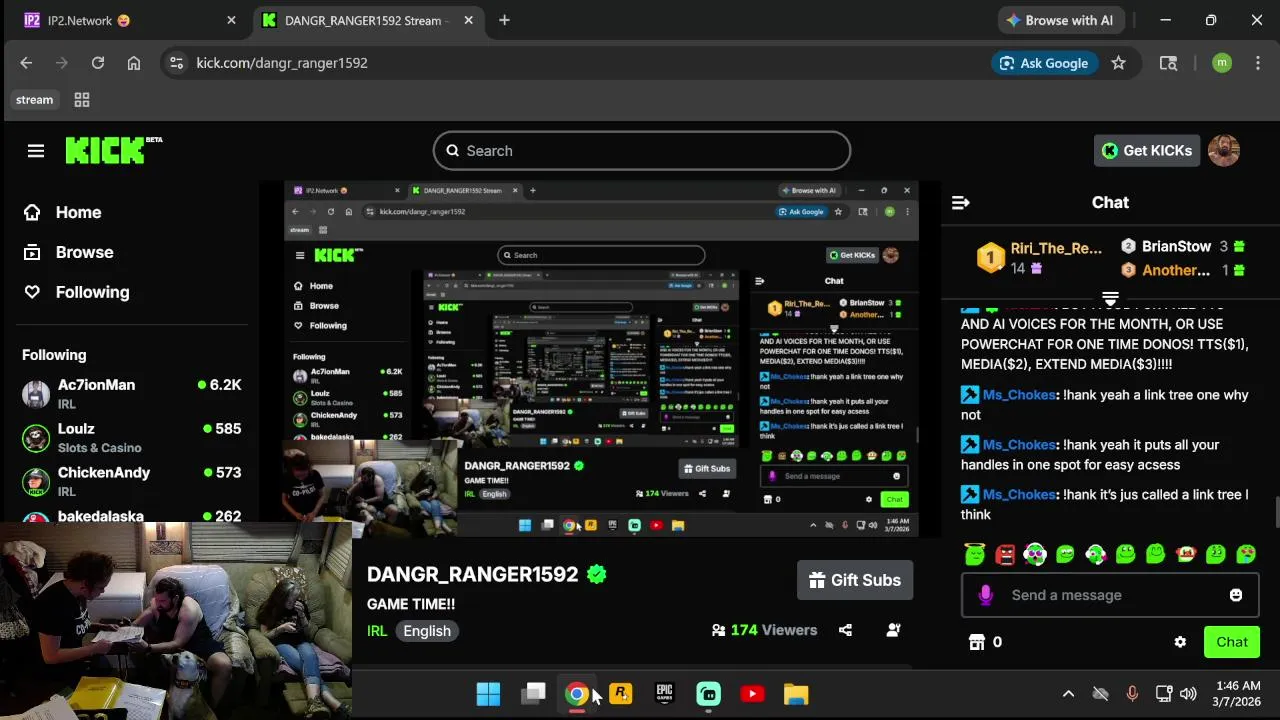The height and width of the screenshot is (720, 1280).
Task: Reload the page in Chrome
Action: click(98, 63)
